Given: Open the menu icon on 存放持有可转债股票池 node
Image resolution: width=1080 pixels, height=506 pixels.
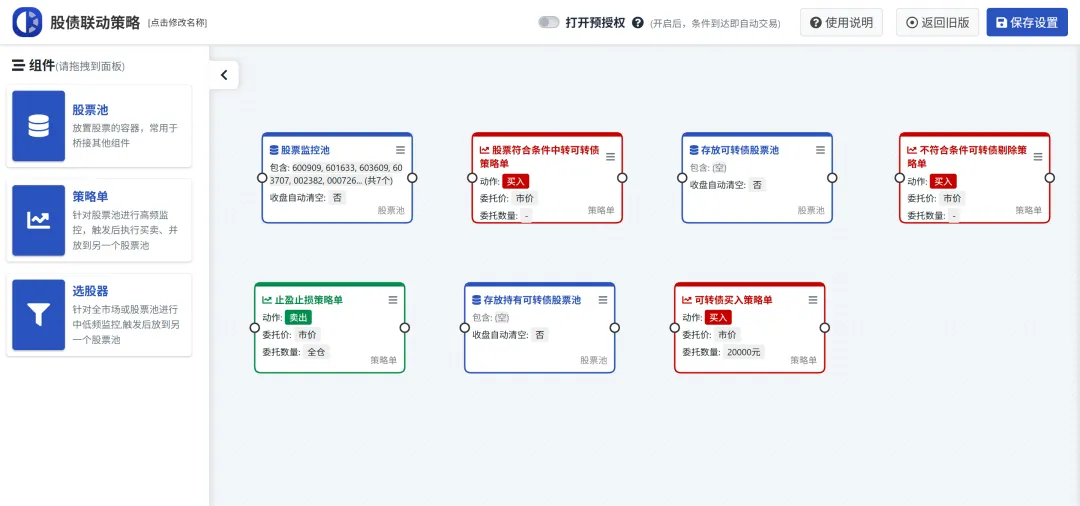Looking at the screenshot, I should 603,300.
